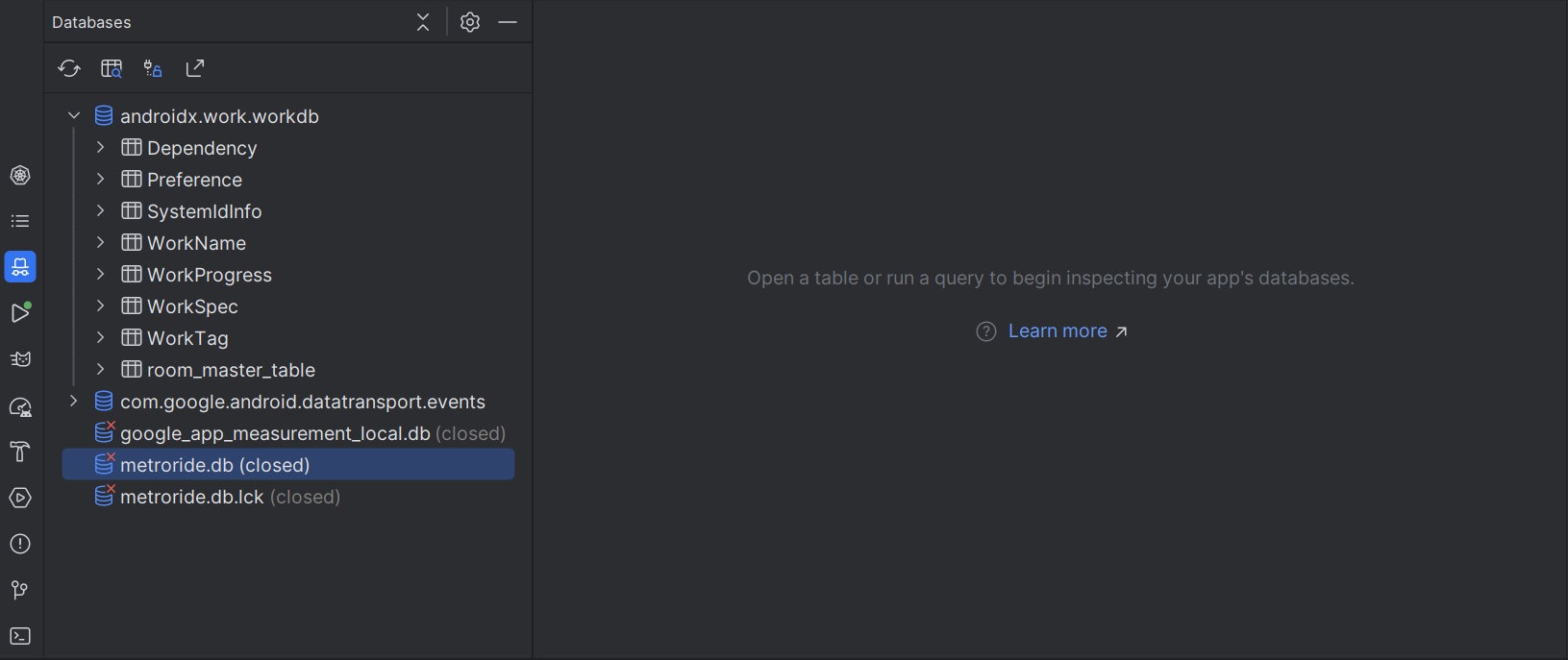Hide the Databases panel with minimize dash
Viewport: 1568px width, 660px height.
click(x=508, y=22)
